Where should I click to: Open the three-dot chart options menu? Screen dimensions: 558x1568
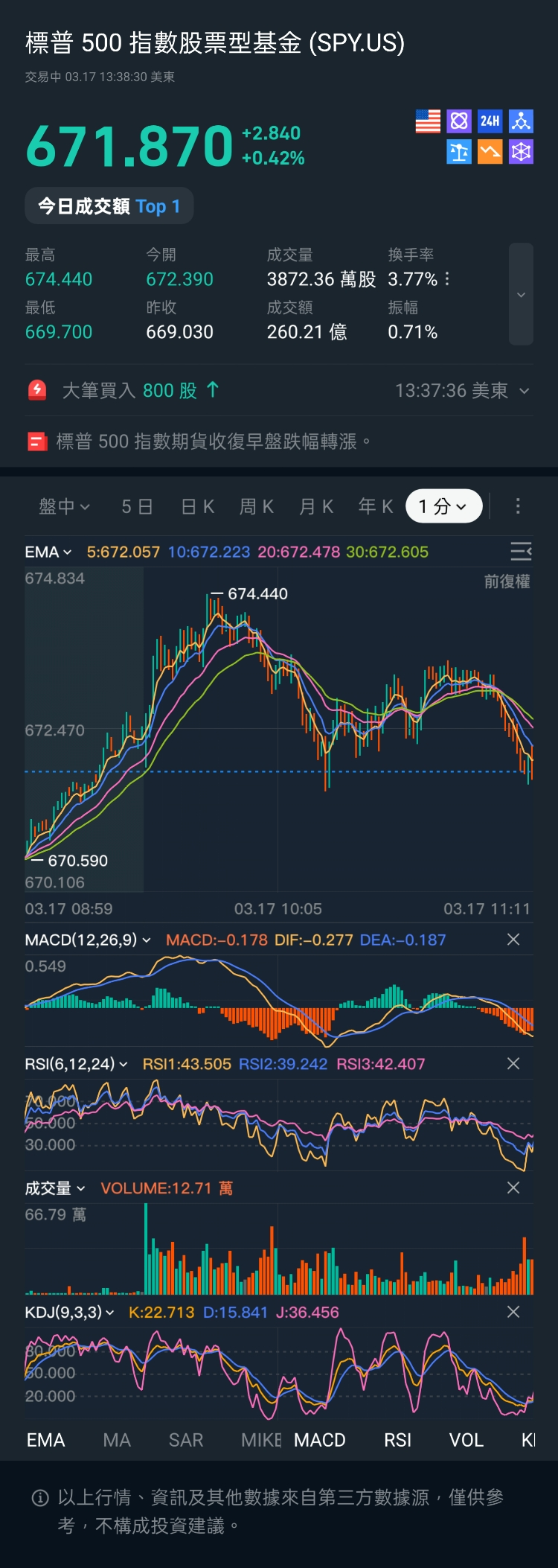click(518, 507)
